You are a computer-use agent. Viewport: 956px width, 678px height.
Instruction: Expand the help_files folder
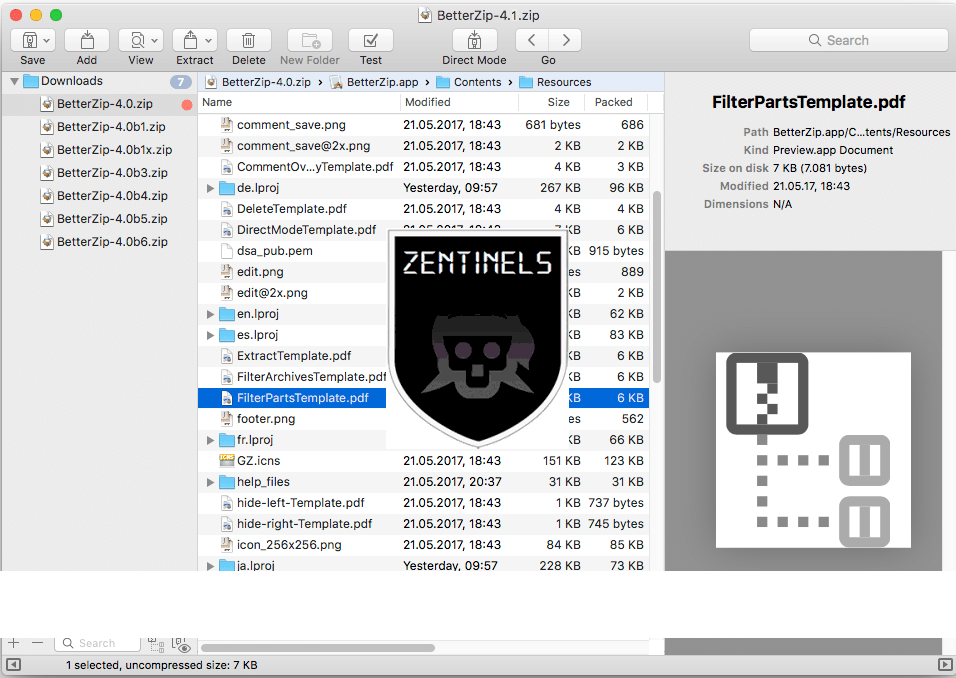[210, 482]
